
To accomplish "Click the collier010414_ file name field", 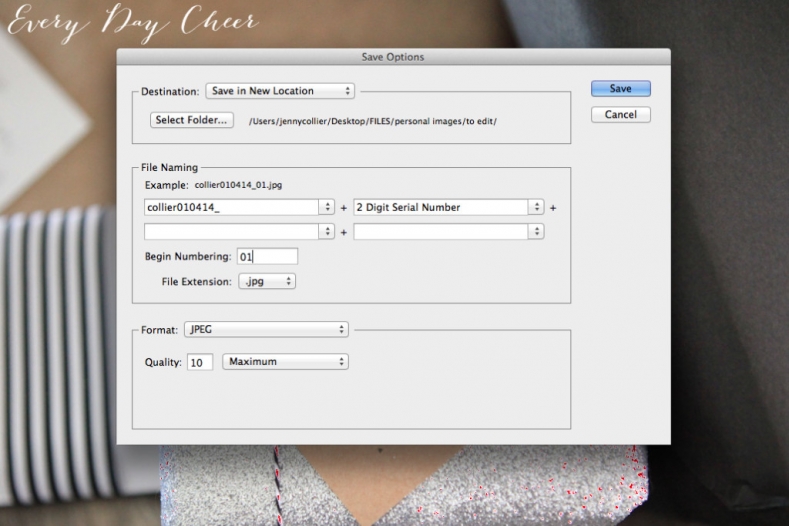I will pos(231,207).
